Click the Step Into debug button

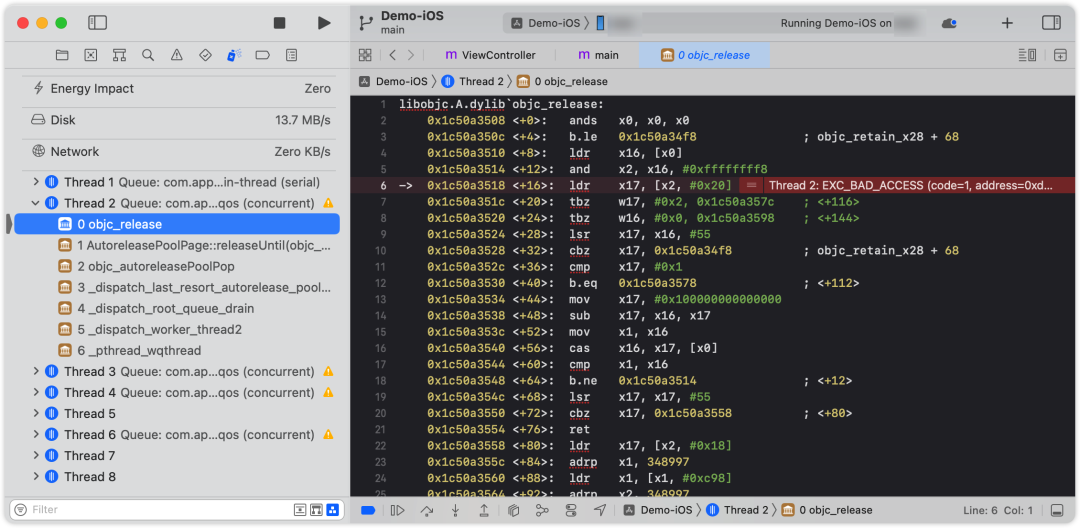coord(456,510)
